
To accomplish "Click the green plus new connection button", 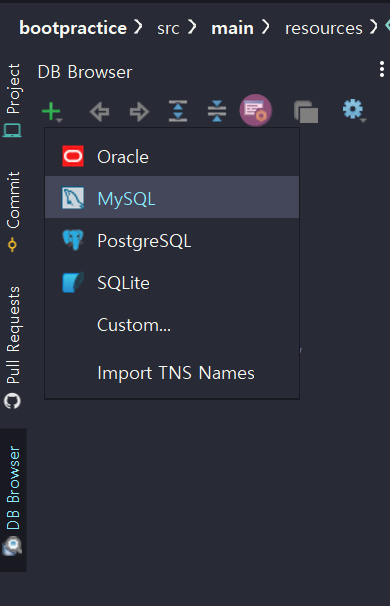I will [51, 112].
